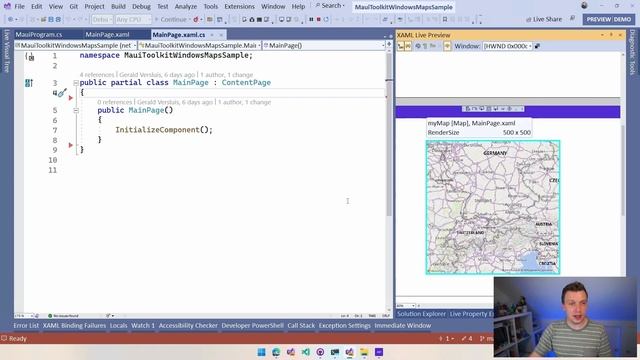
Task: Click the inheritance margin icon on line 3
Action: [29, 83]
